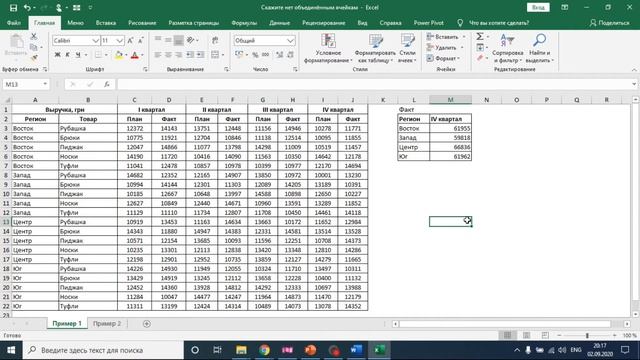
Task: Save the workbook from quick access toolbar
Action: (x=13, y=8)
